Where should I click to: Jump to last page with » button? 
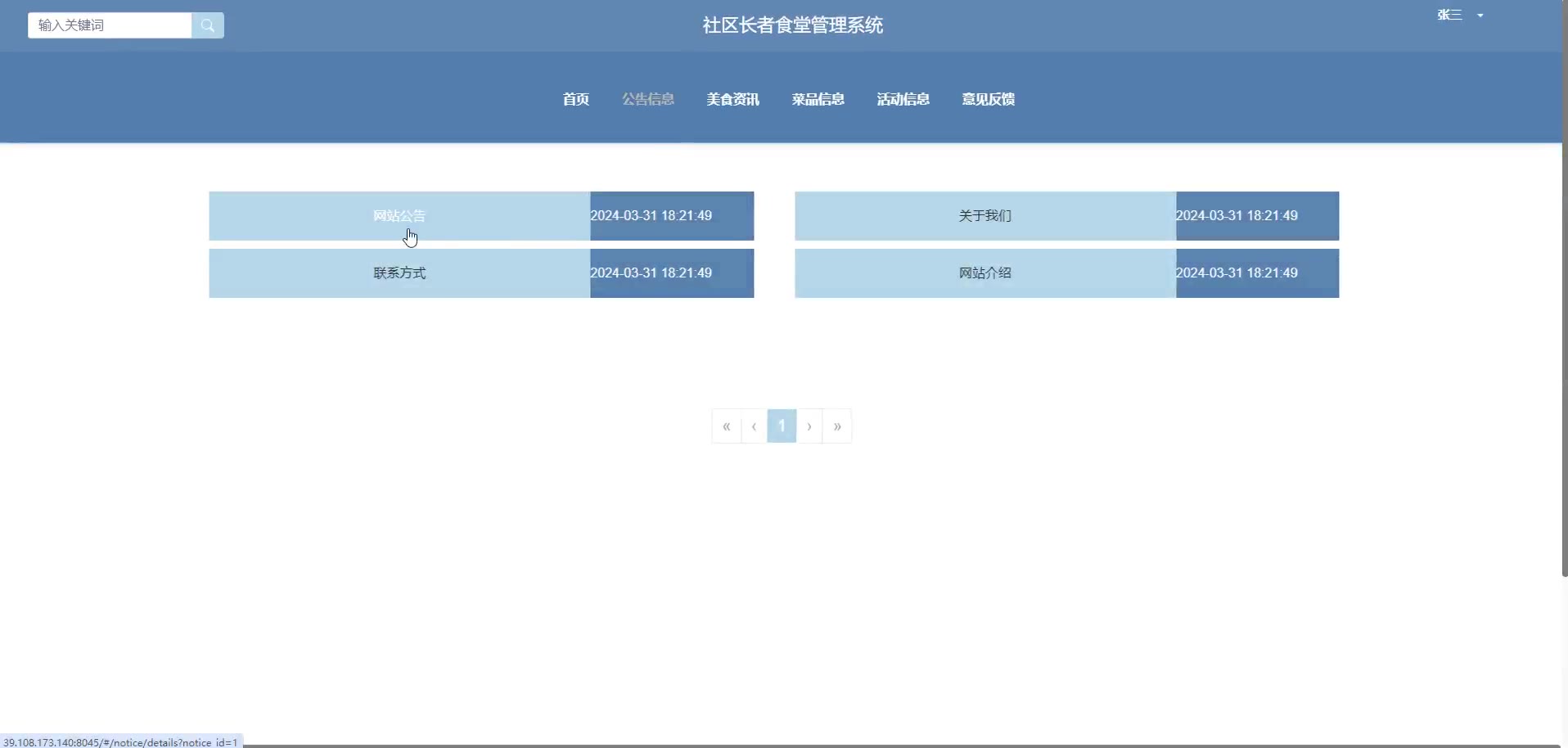pos(837,426)
